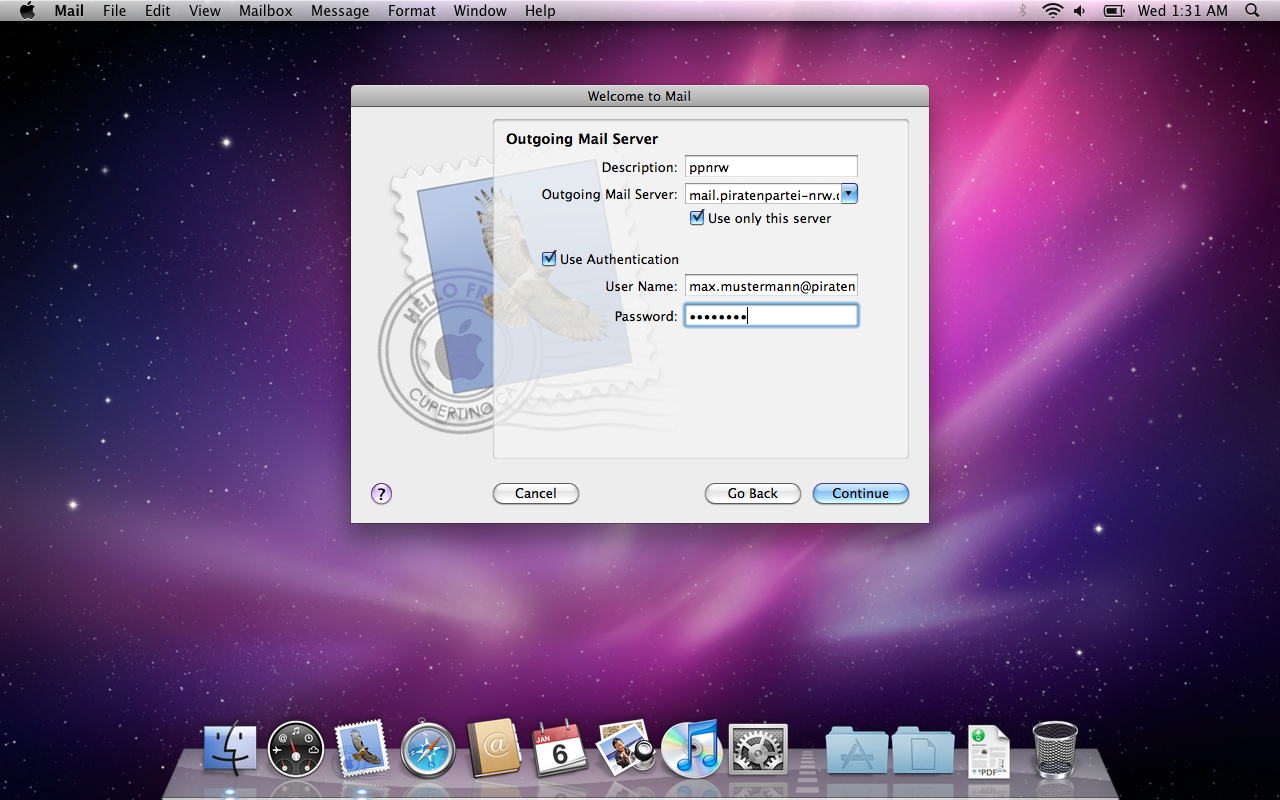Open Address Book in the Dock
The width and height of the screenshot is (1280, 800).
click(494, 749)
